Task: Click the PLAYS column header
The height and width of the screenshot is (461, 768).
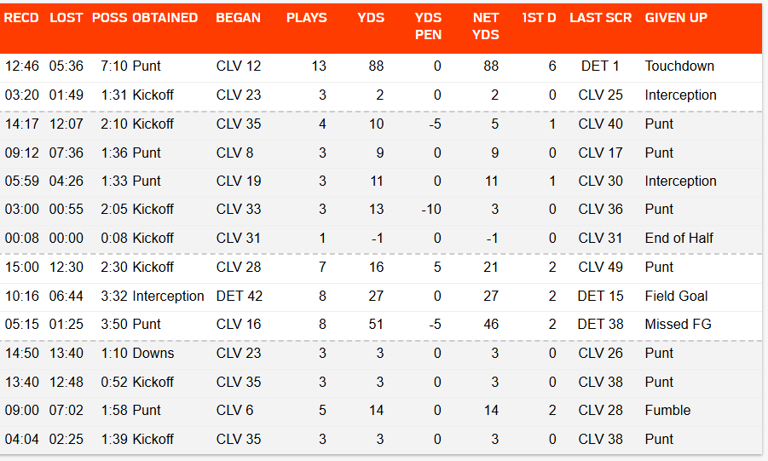Action: coord(306,18)
